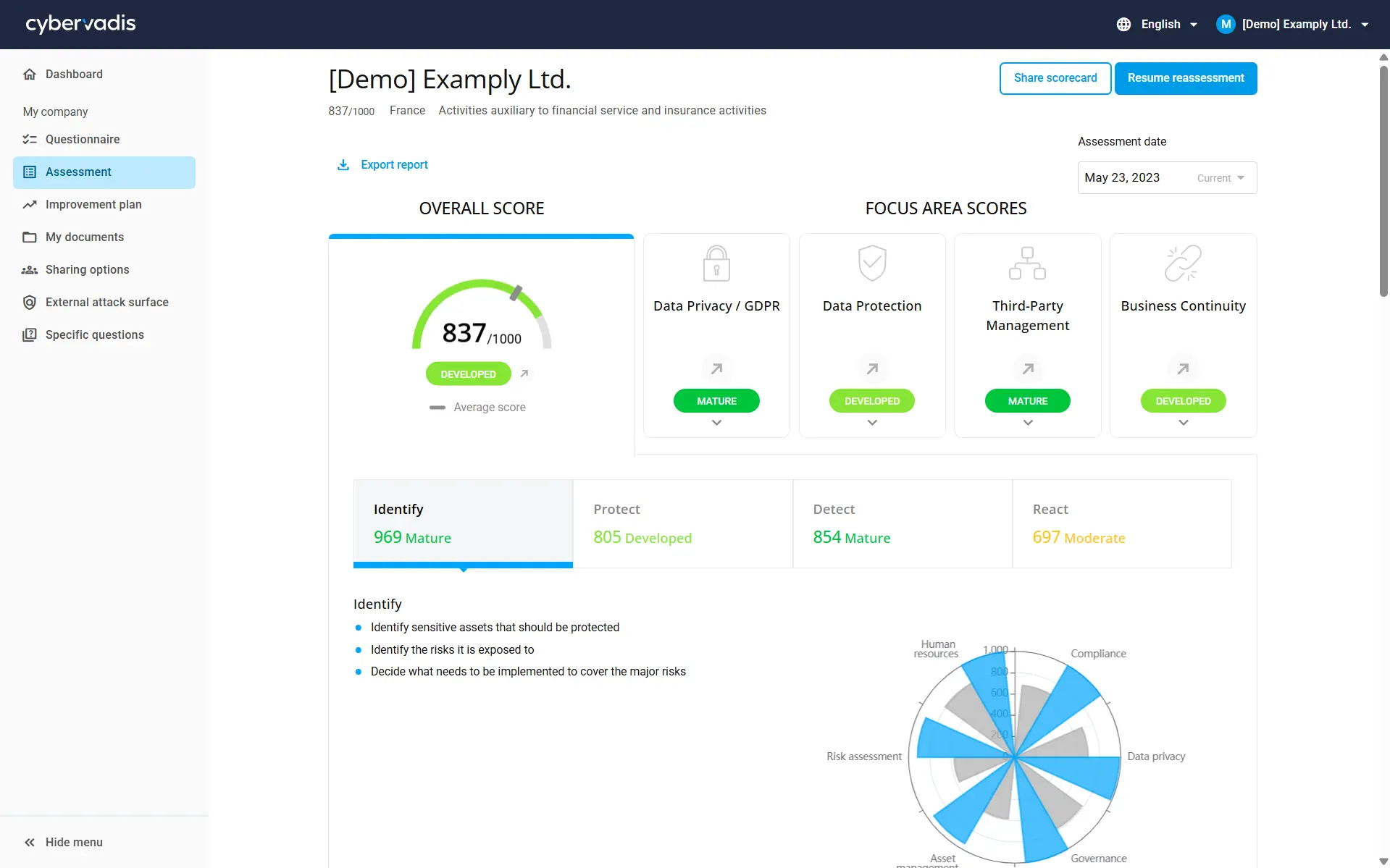Click the page's vertical scrollbar

[x=1383, y=181]
